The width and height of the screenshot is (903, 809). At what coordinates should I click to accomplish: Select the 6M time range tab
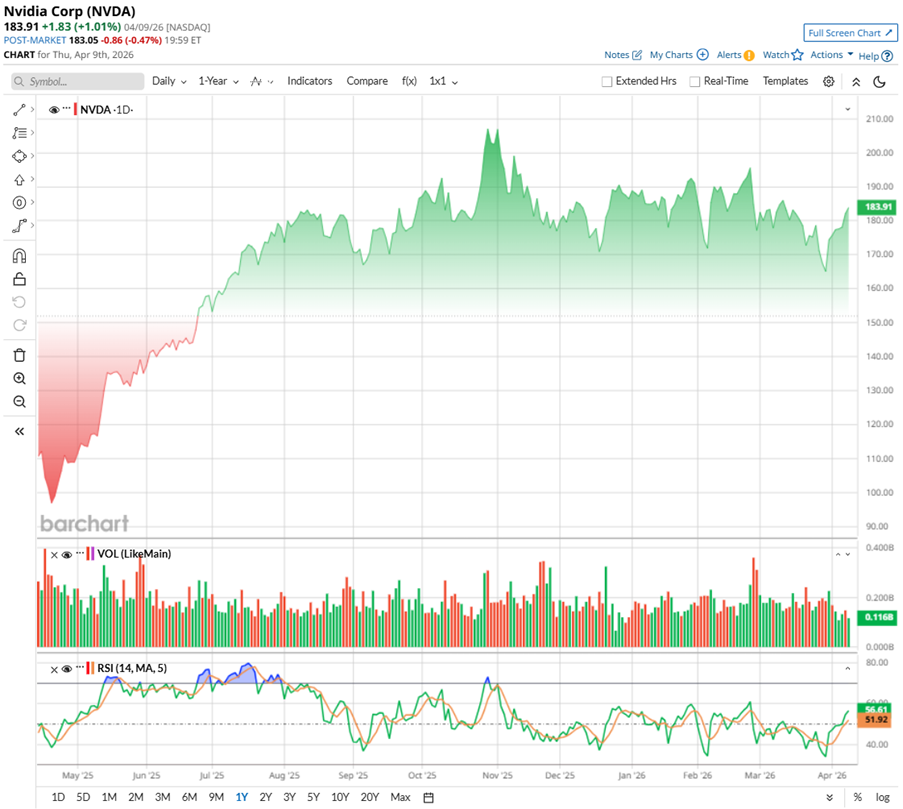tap(189, 797)
